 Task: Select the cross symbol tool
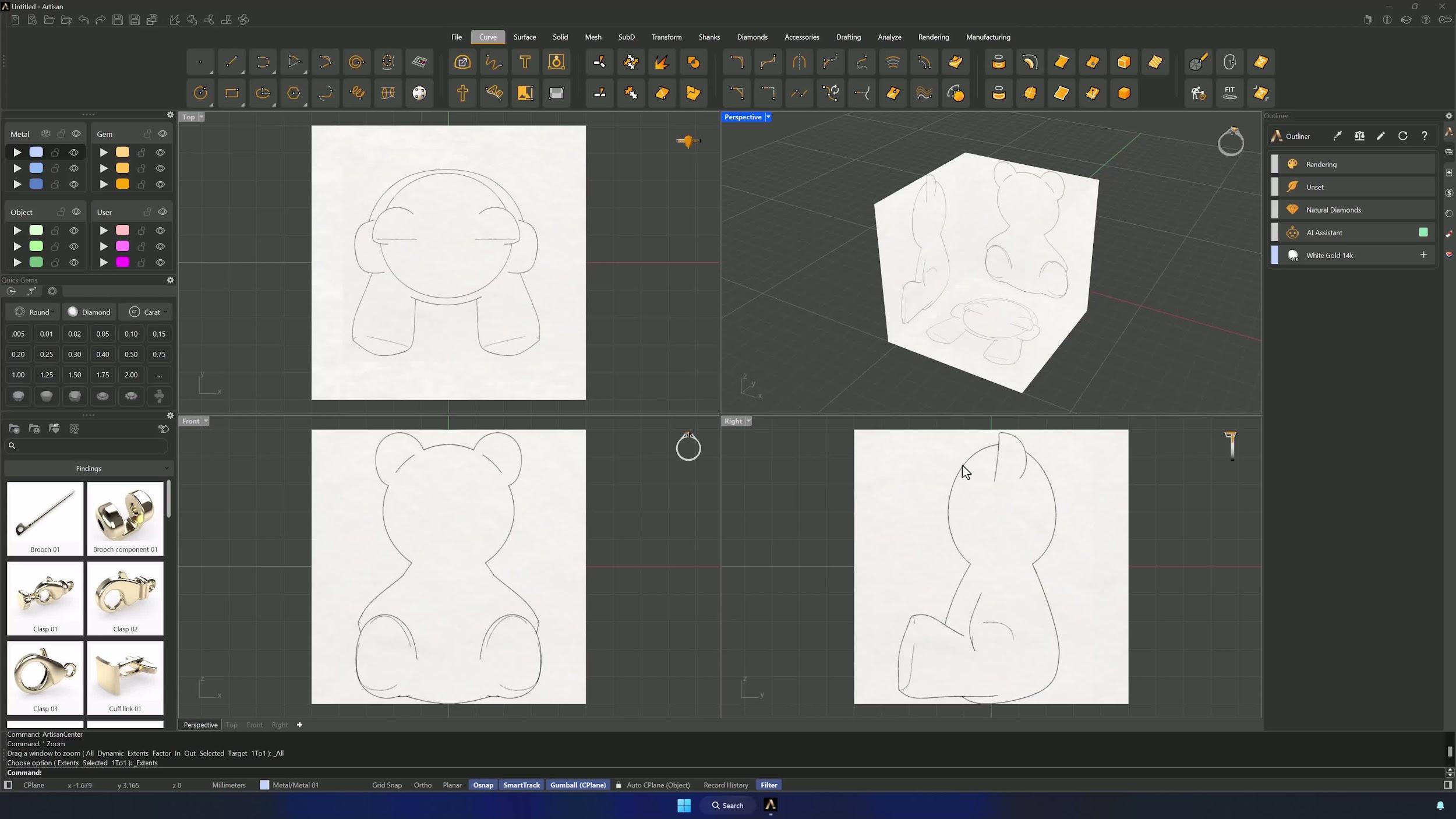pyautogui.click(x=462, y=93)
